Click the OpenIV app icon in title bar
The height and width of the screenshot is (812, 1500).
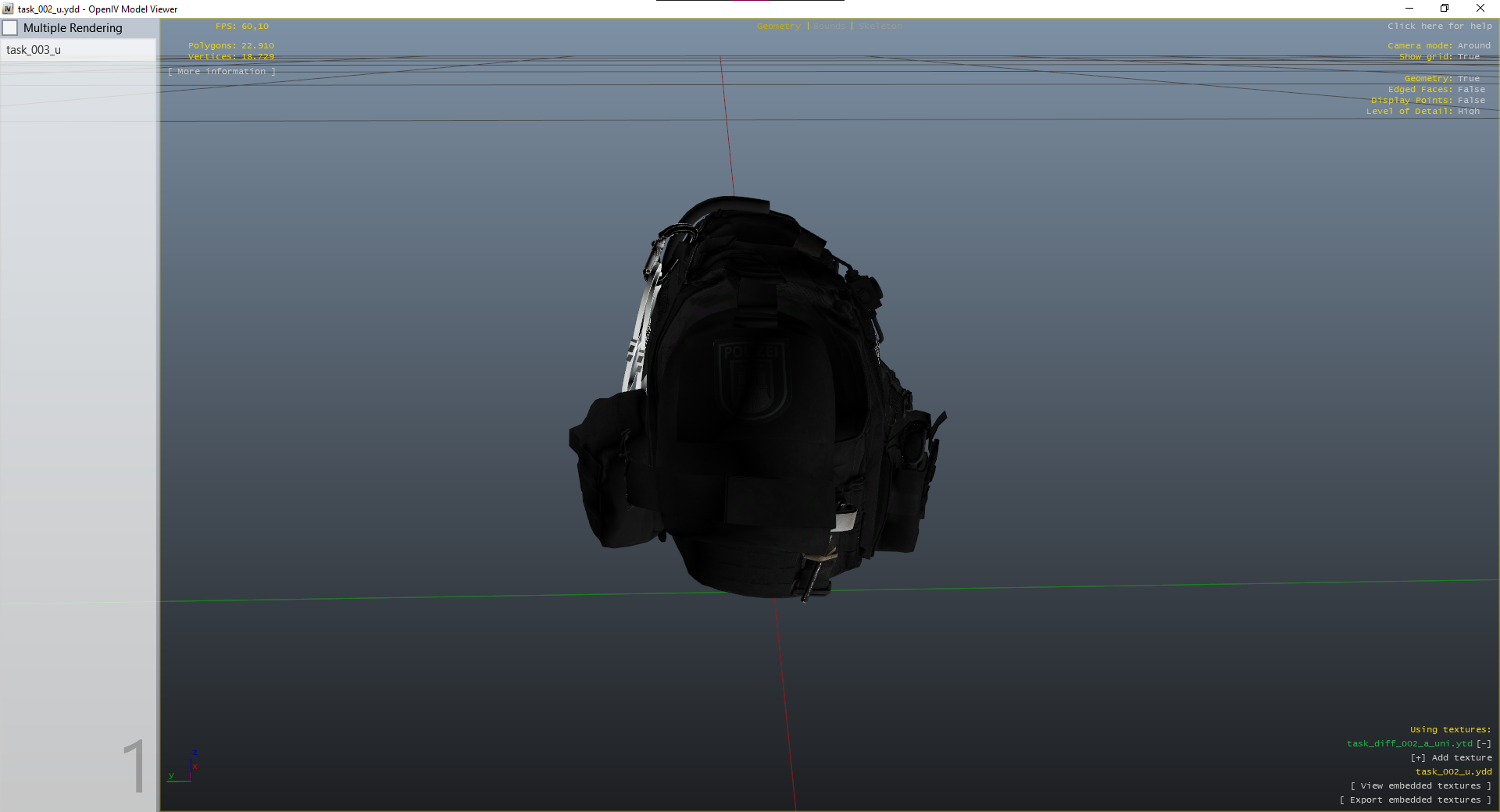[9, 9]
